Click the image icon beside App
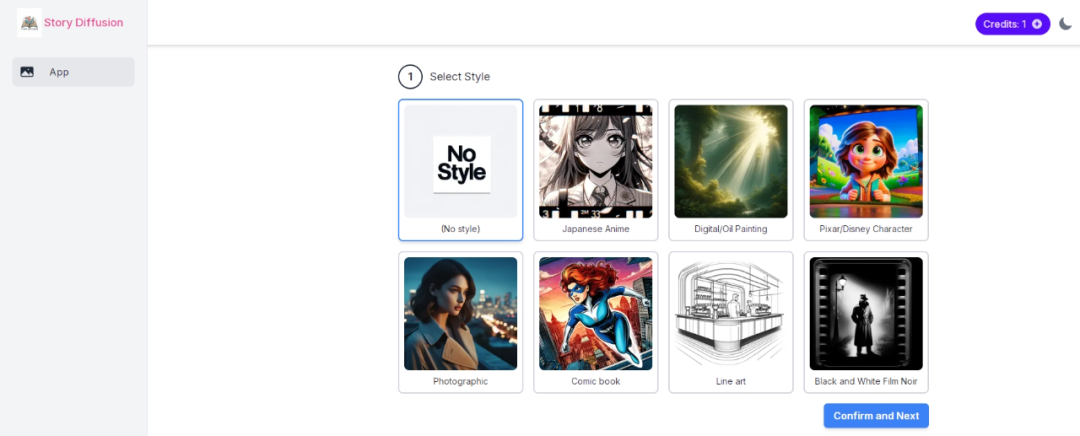 coord(27,72)
